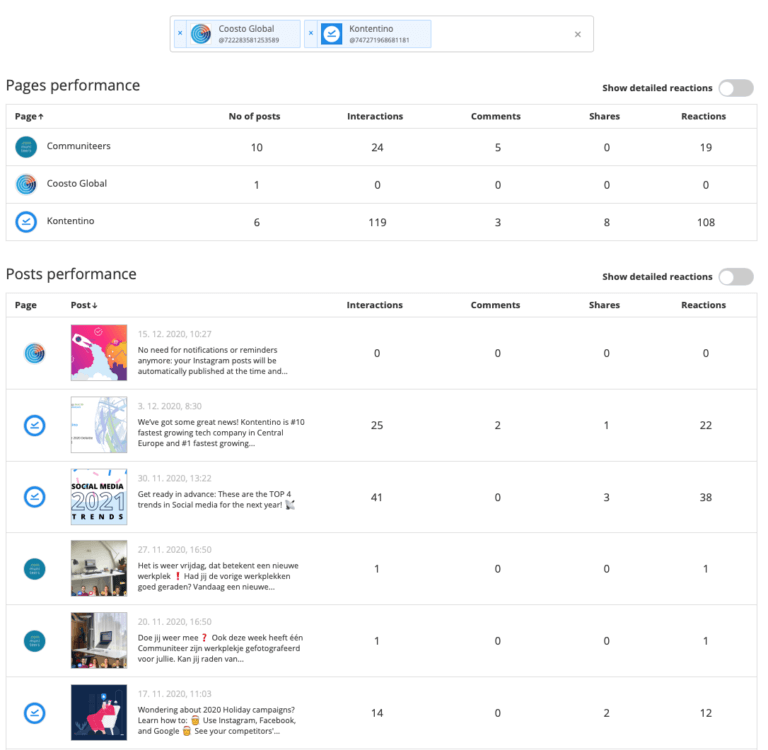Click Coosto icon beside 15. 12. 2020 post
768x750 pixels.
34,353
